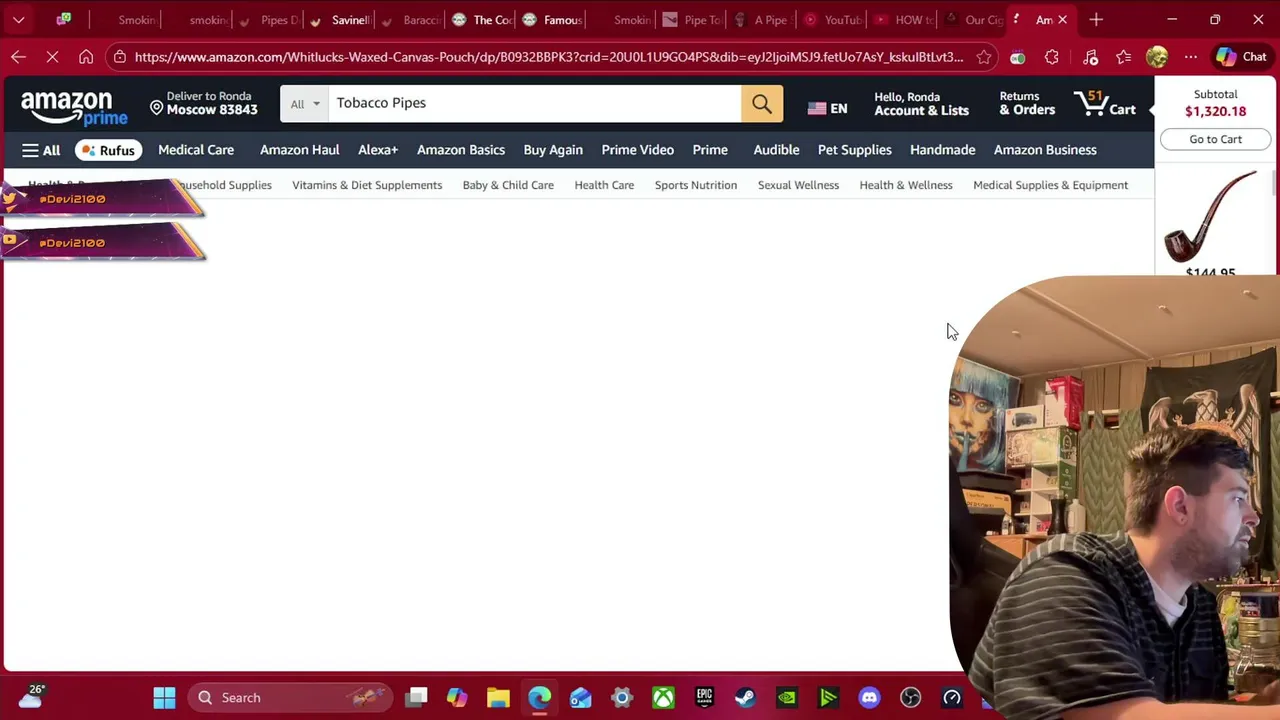
Task: Switch to The Coc tab
Action: click(x=482, y=20)
